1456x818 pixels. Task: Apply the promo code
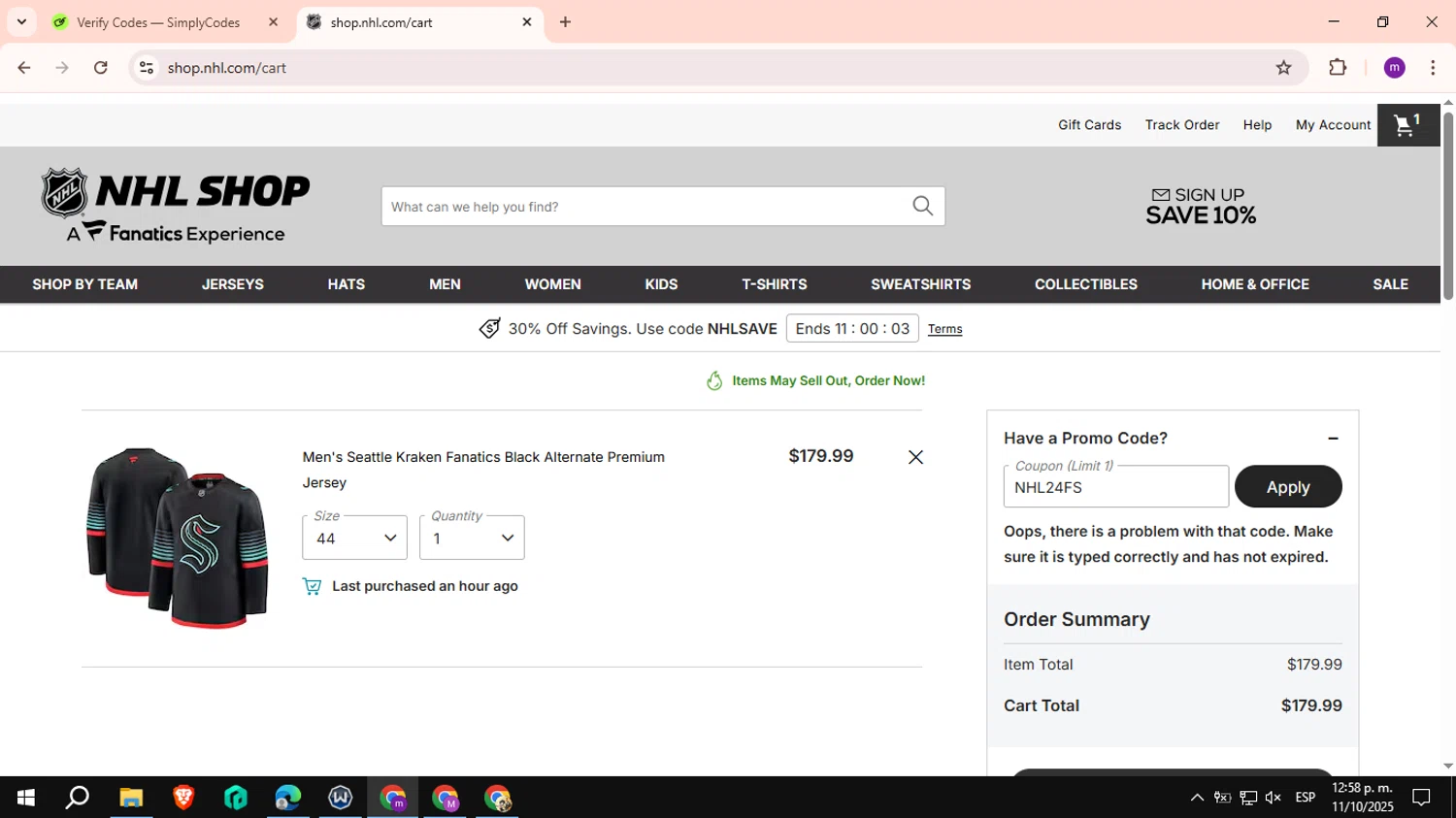pyautogui.click(x=1288, y=486)
